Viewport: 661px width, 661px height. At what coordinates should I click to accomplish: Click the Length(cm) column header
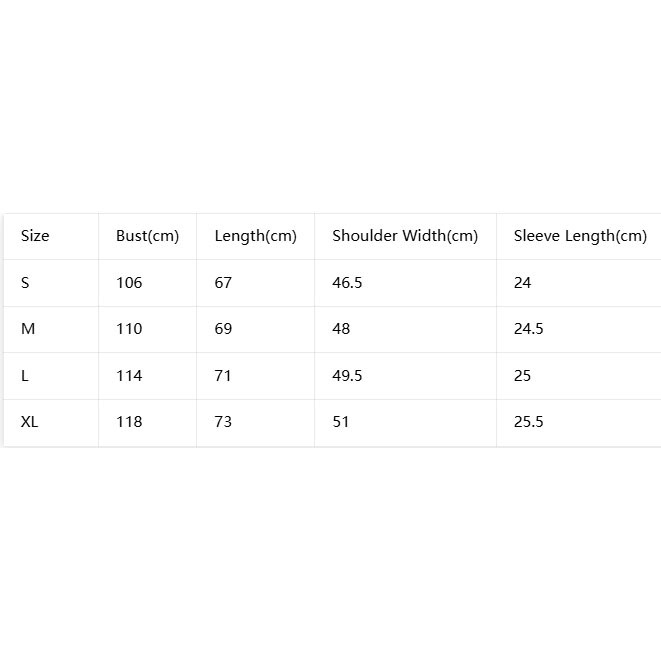[256, 236]
